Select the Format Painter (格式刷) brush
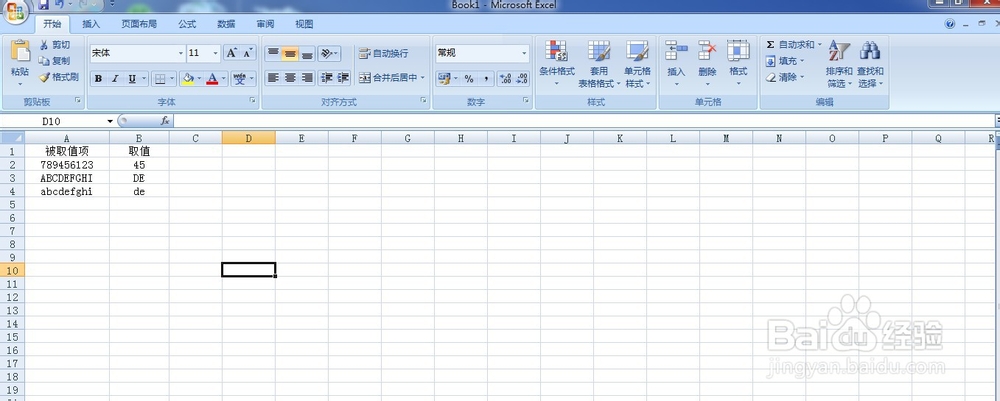This screenshot has height=401, width=1000. (58, 77)
